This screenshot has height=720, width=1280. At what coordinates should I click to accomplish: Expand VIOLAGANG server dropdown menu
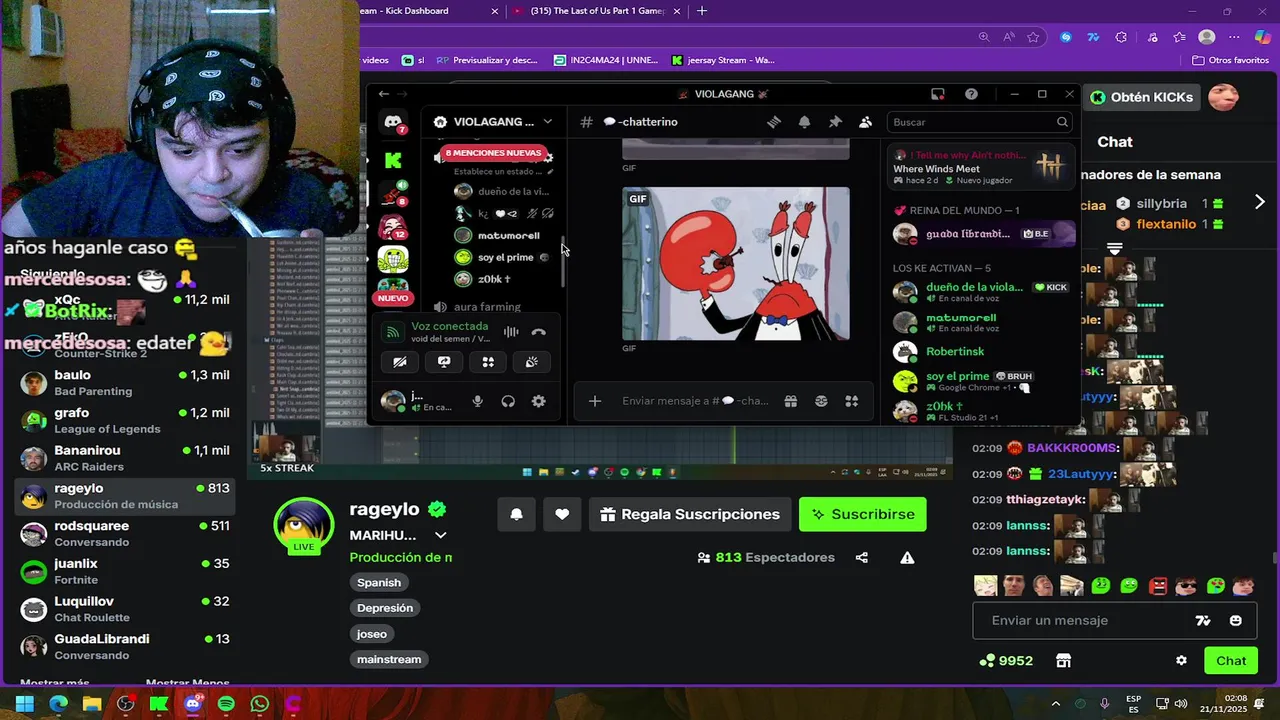pos(547,122)
